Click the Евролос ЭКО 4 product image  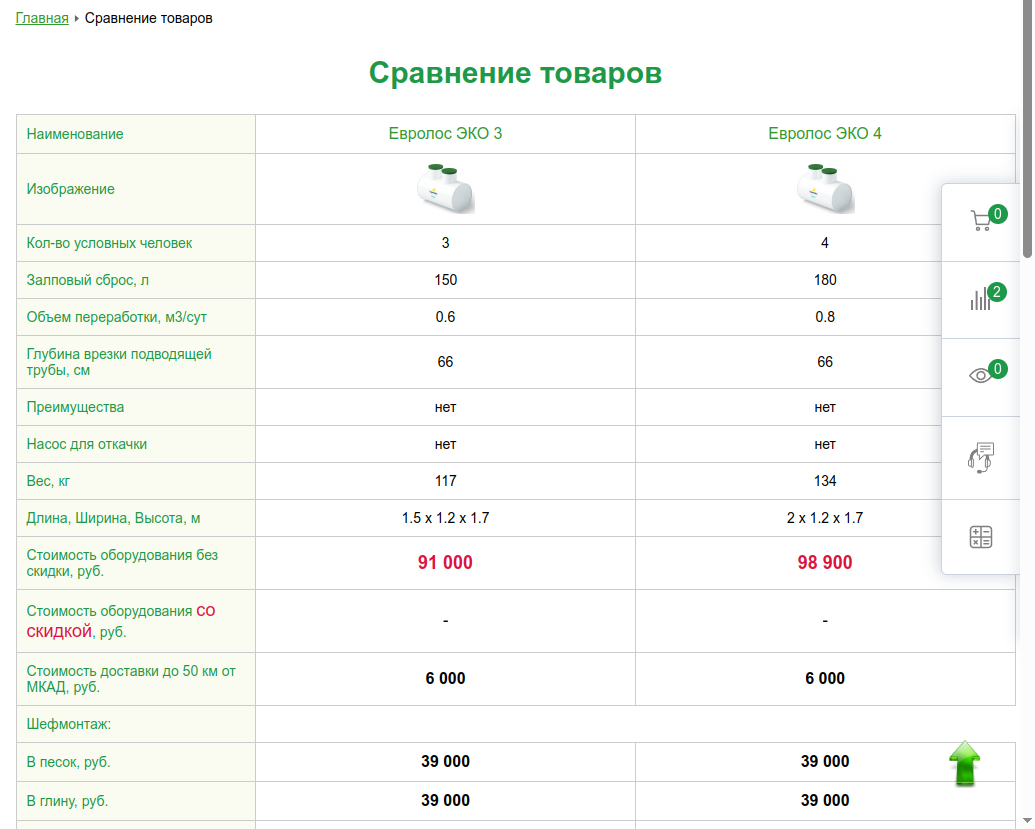pos(825,188)
